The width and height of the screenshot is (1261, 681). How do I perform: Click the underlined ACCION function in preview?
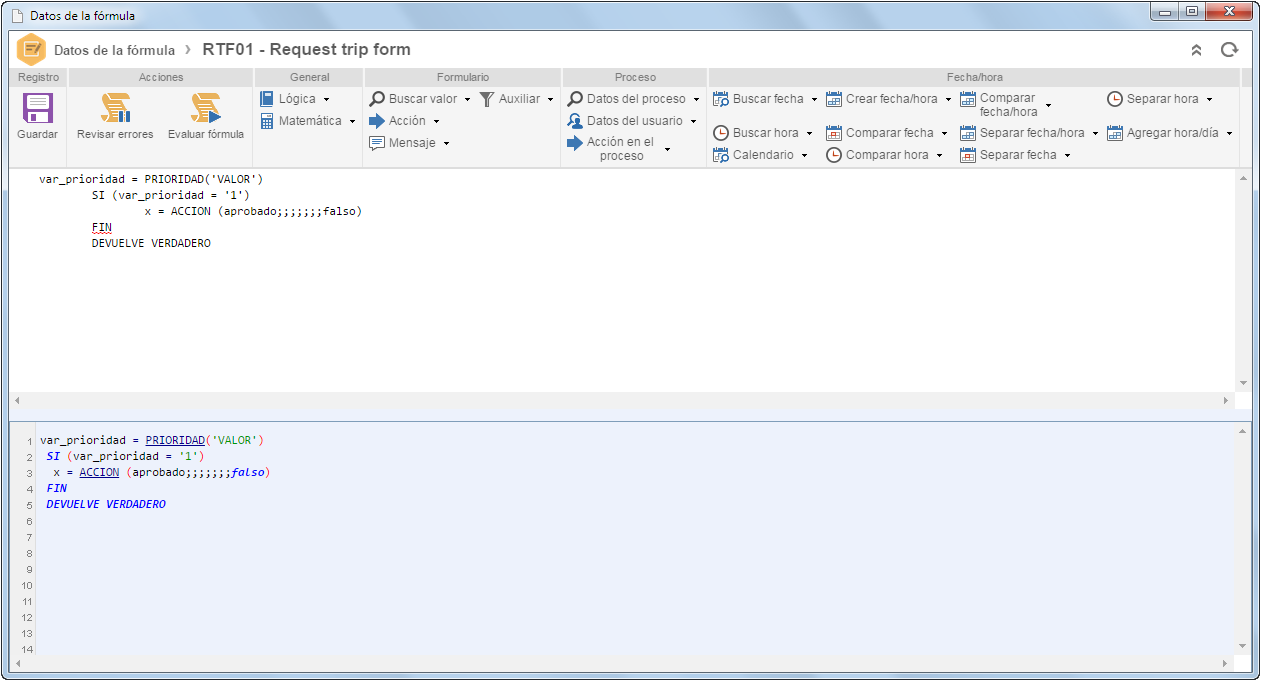click(x=99, y=472)
